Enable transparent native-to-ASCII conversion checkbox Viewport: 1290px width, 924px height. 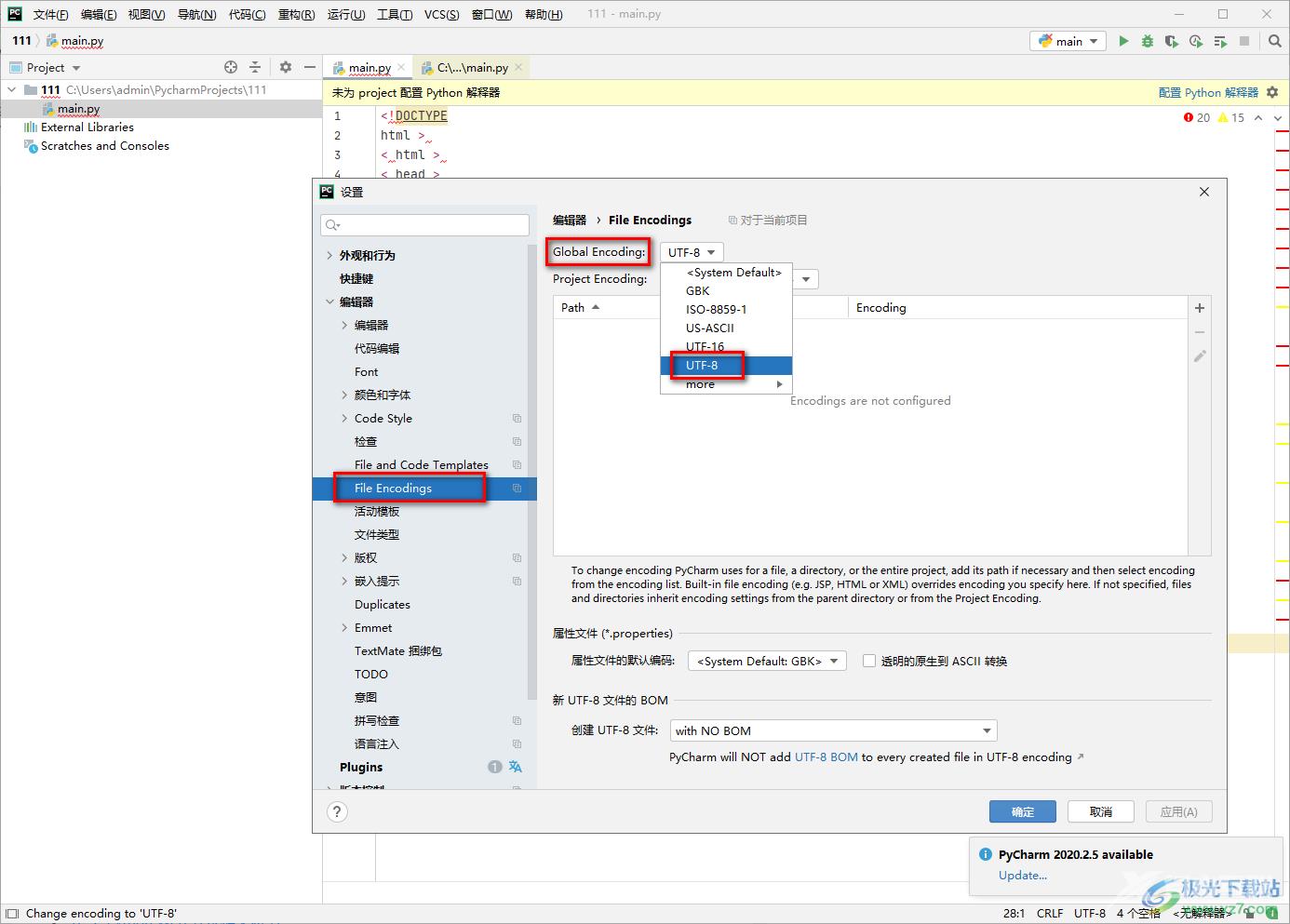pyautogui.click(x=869, y=661)
